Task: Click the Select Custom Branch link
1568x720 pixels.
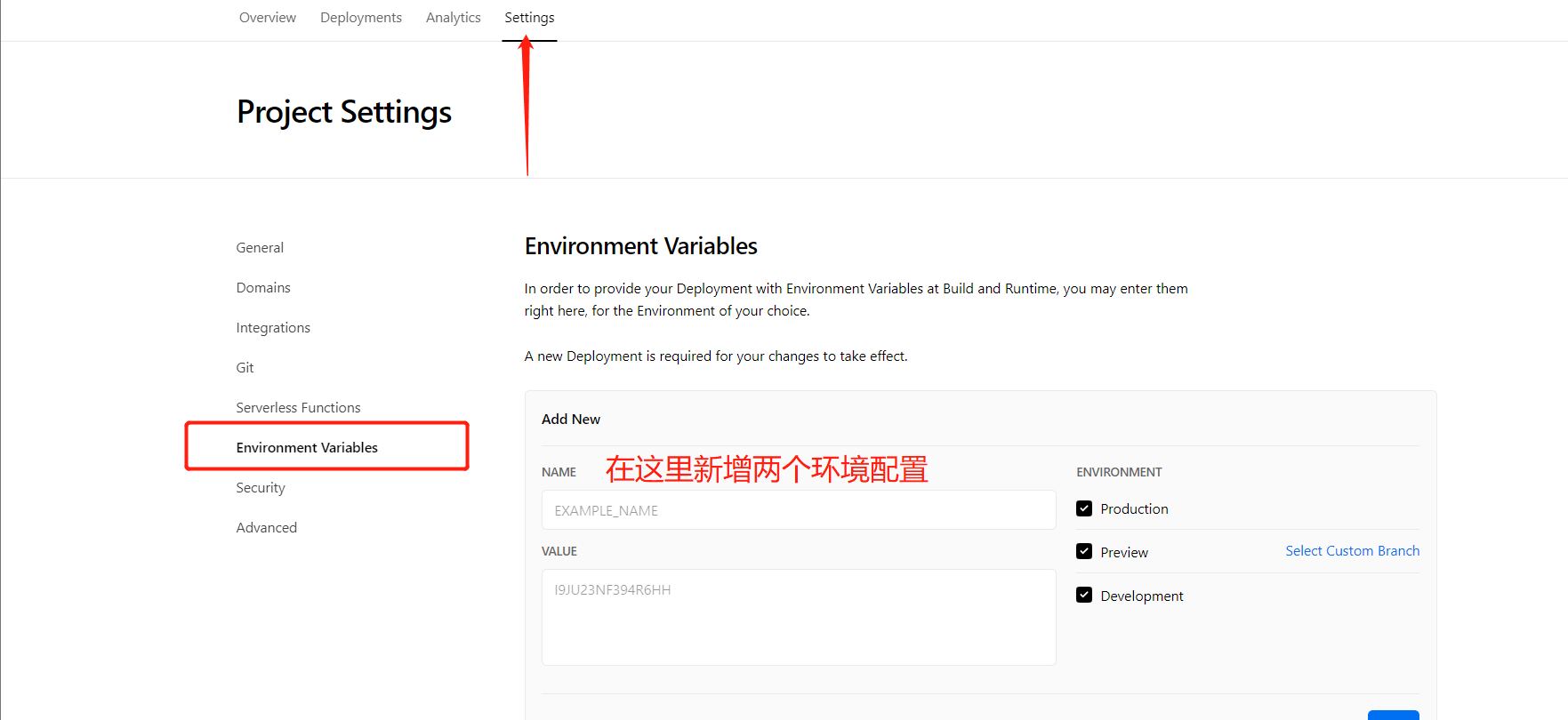Action: click(x=1352, y=551)
